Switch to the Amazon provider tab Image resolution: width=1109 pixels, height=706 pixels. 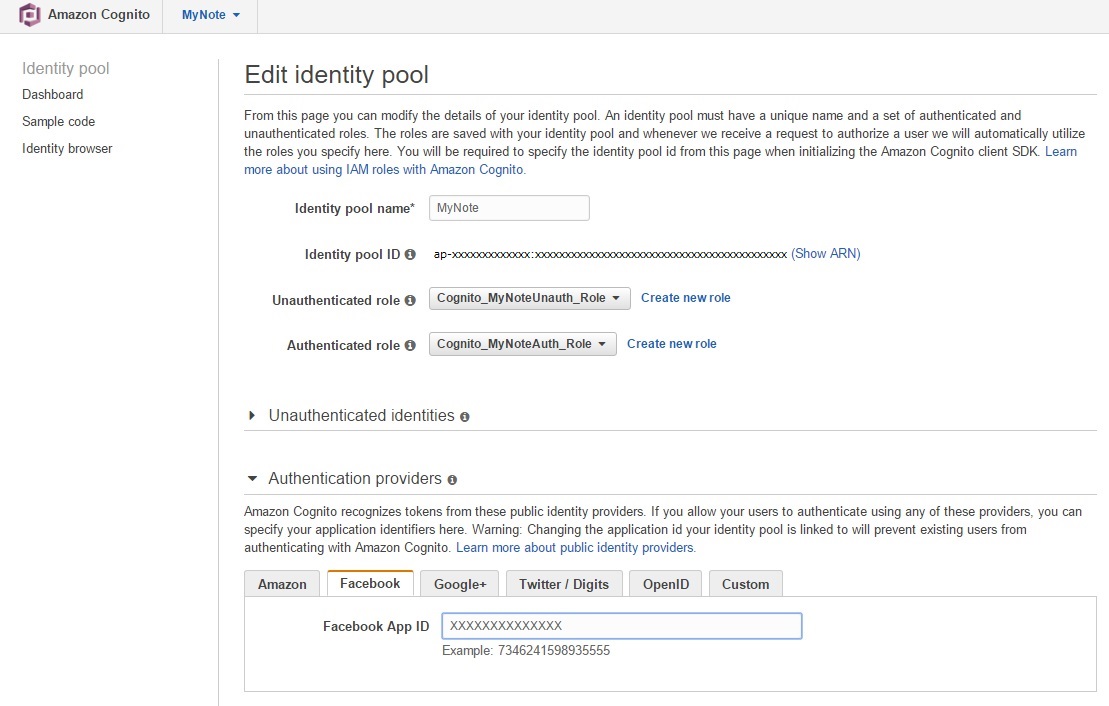click(x=282, y=584)
